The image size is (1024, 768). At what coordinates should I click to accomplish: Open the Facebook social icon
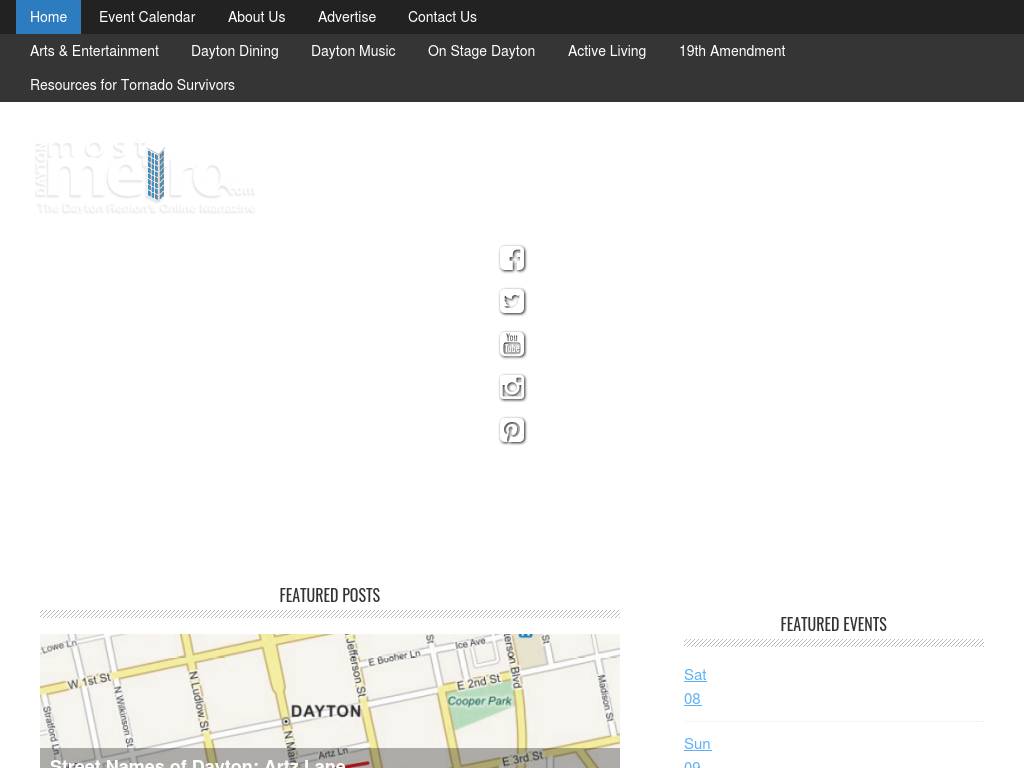point(512,259)
